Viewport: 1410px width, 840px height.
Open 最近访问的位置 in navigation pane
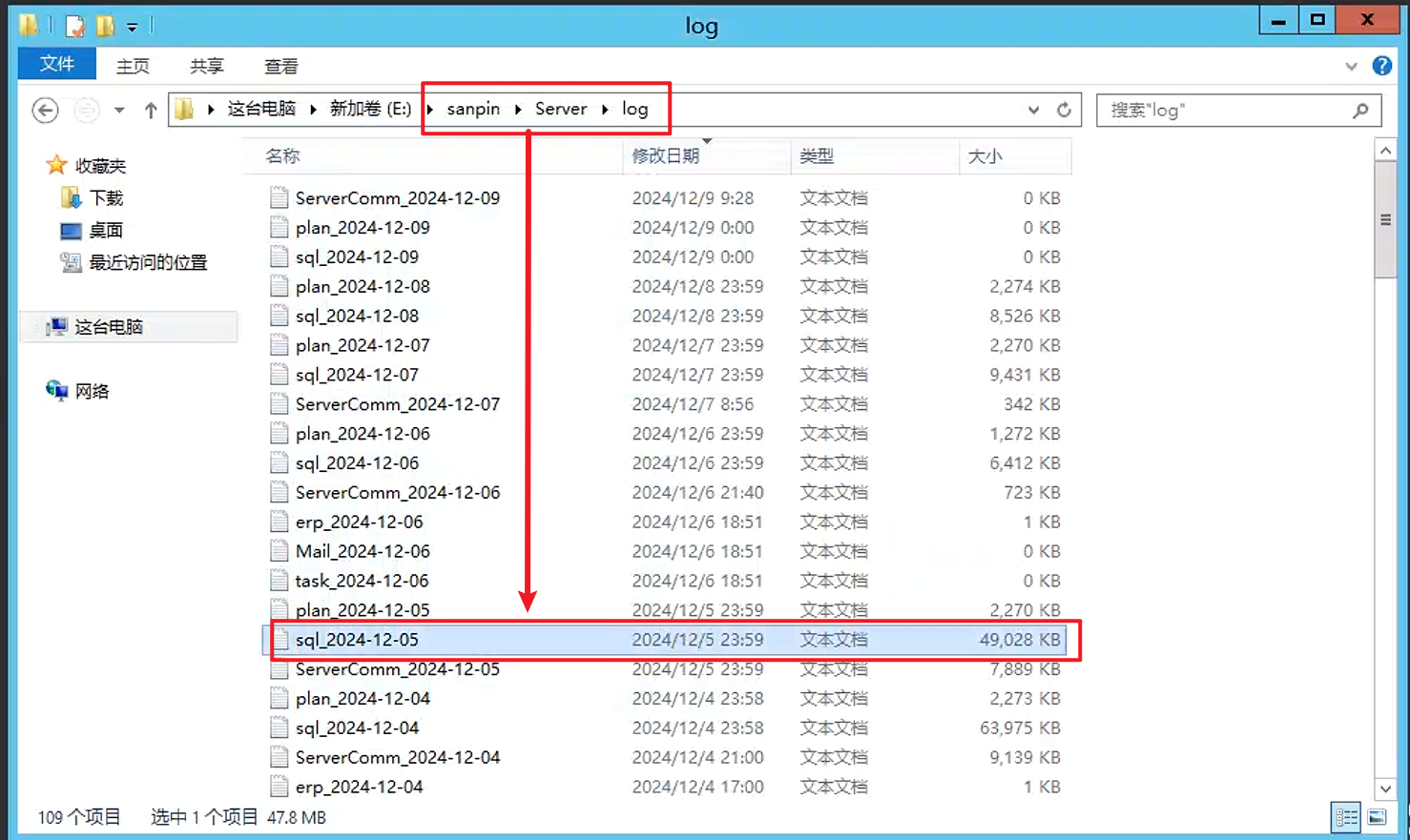pyautogui.click(x=148, y=262)
